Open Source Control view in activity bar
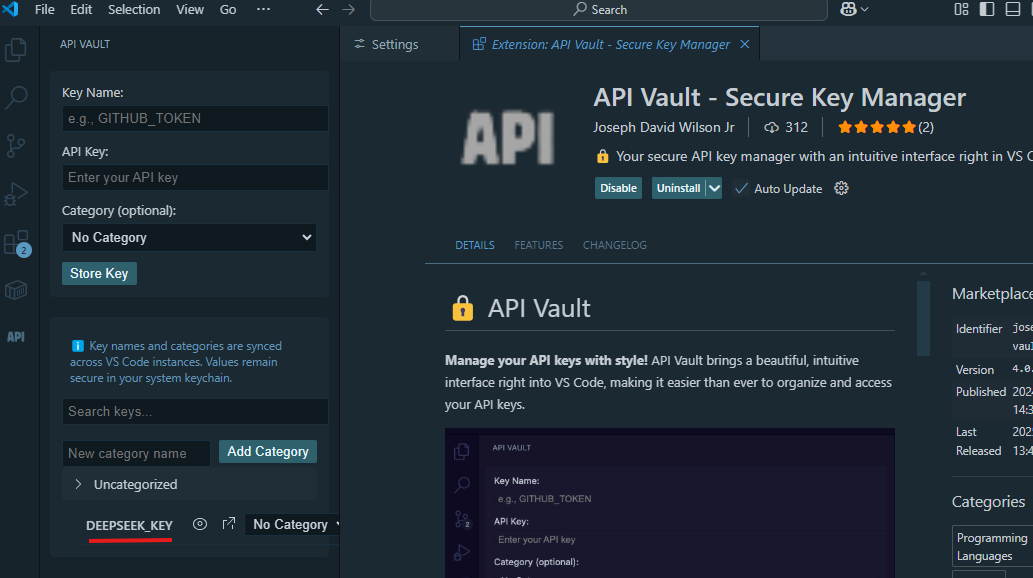Image resolution: width=1033 pixels, height=578 pixels. (16, 146)
